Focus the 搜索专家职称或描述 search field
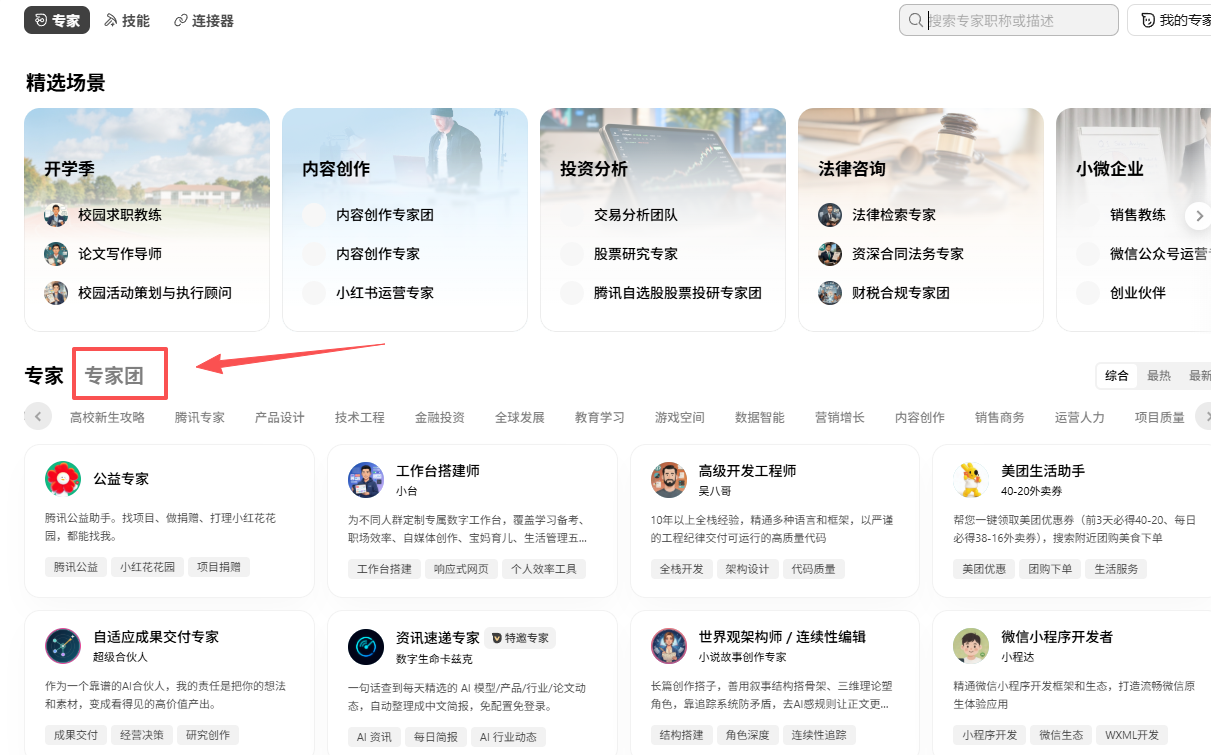The width and height of the screenshot is (1211, 755). coord(1008,20)
